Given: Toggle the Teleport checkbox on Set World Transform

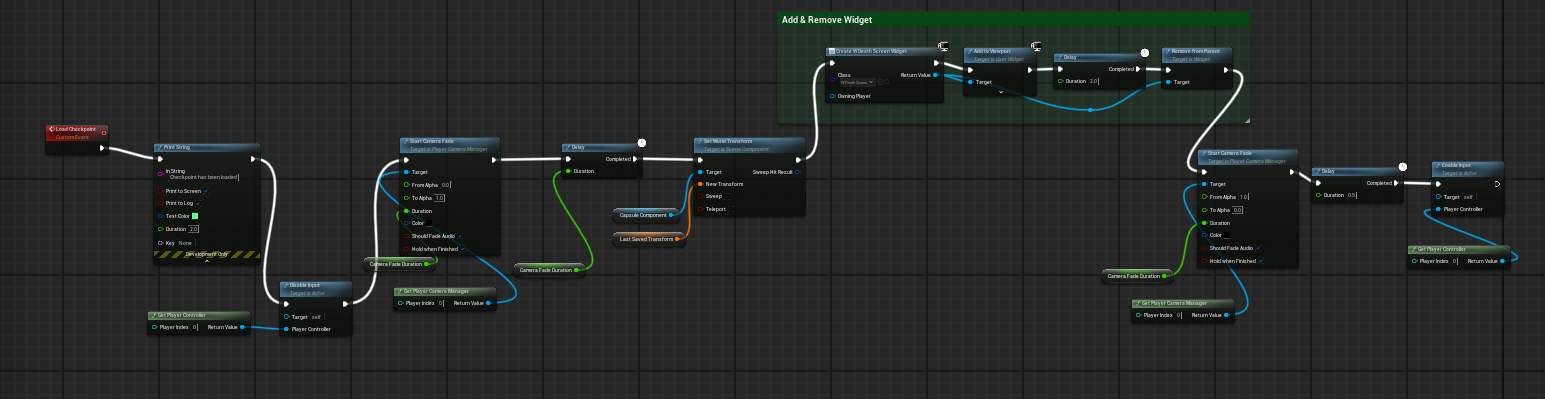Looking at the screenshot, I should tap(731, 209).
